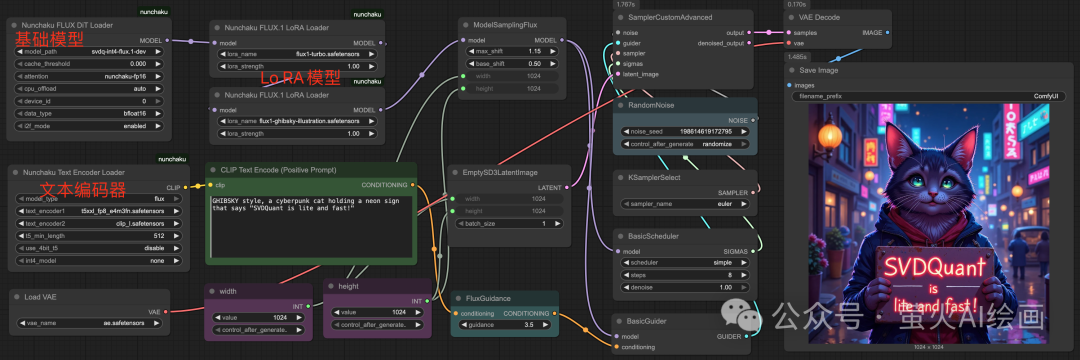Collapse the CLIP Text Encode node title dot
1080x360 pixels.
(x=214, y=170)
